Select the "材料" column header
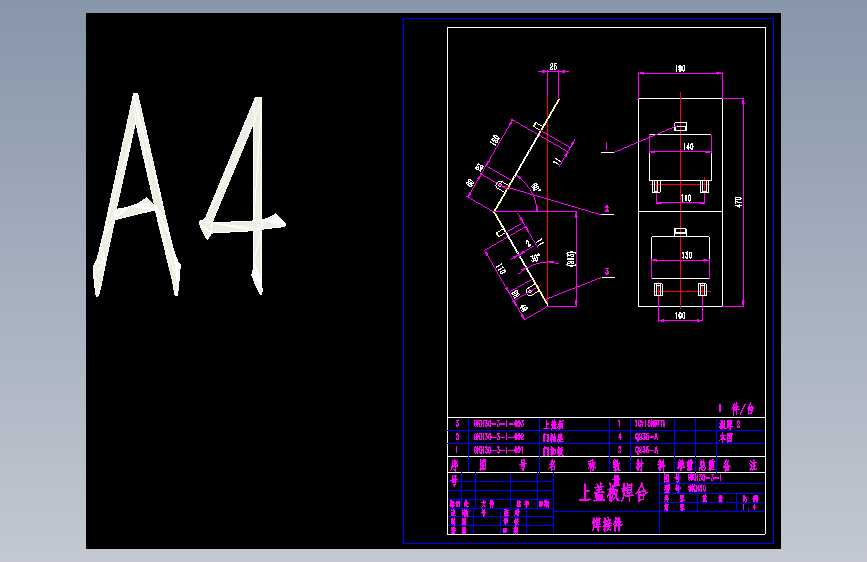The height and width of the screenshot is (562, 867). pos(650,465)
